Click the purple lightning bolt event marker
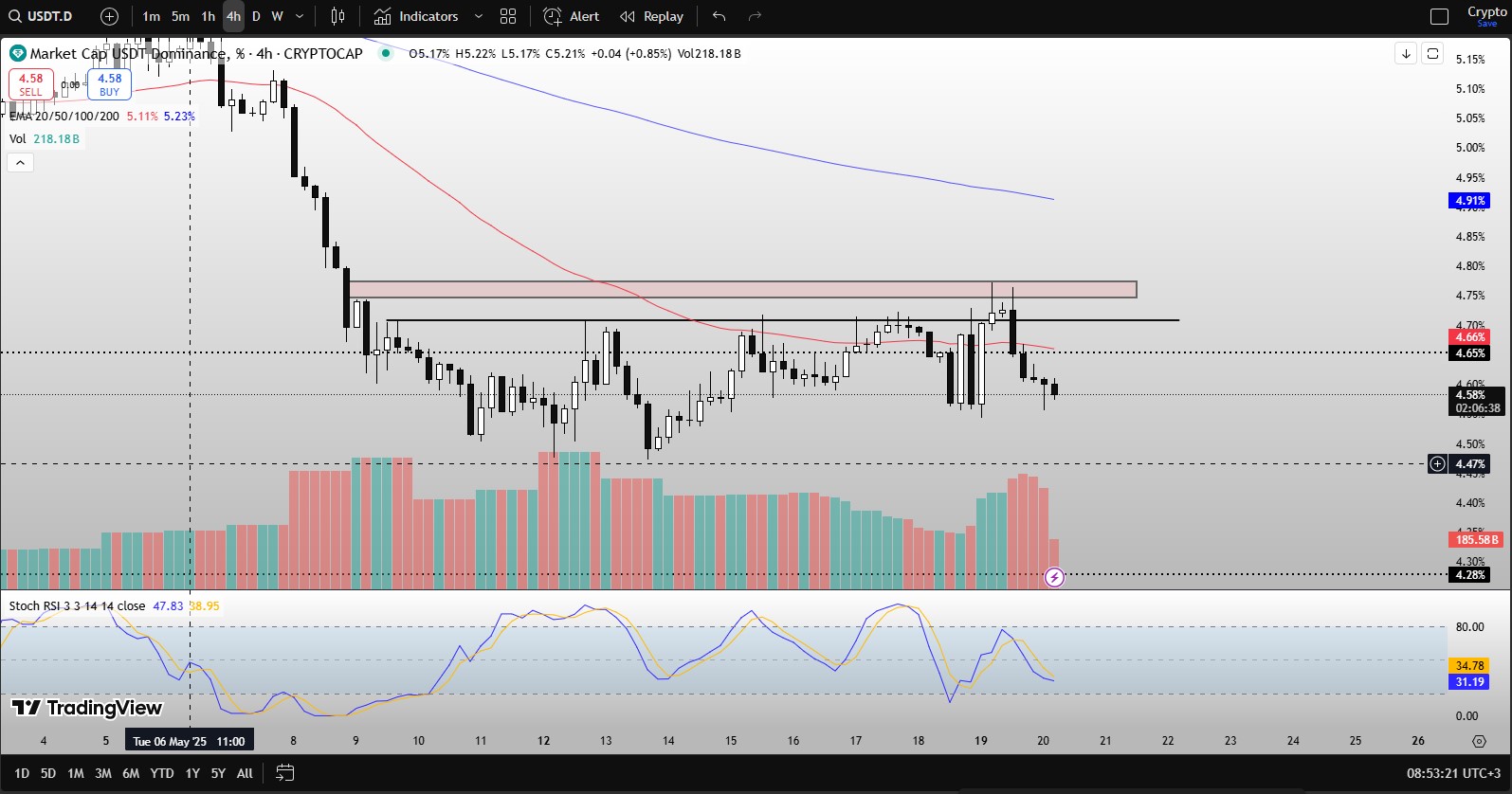Viewport: 1512px width, 794px height. 1054,577
